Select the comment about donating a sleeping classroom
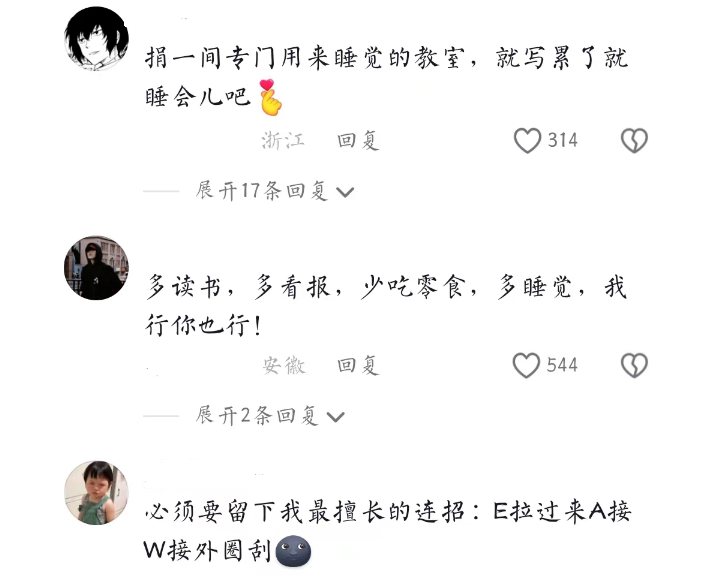Viewport: 713px width, 575px height. click(387, 77)
